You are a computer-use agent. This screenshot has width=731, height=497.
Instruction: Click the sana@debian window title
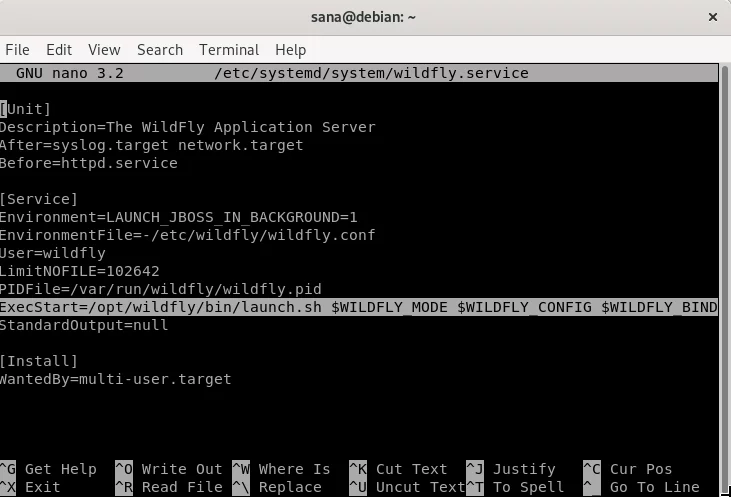(363, 17)
